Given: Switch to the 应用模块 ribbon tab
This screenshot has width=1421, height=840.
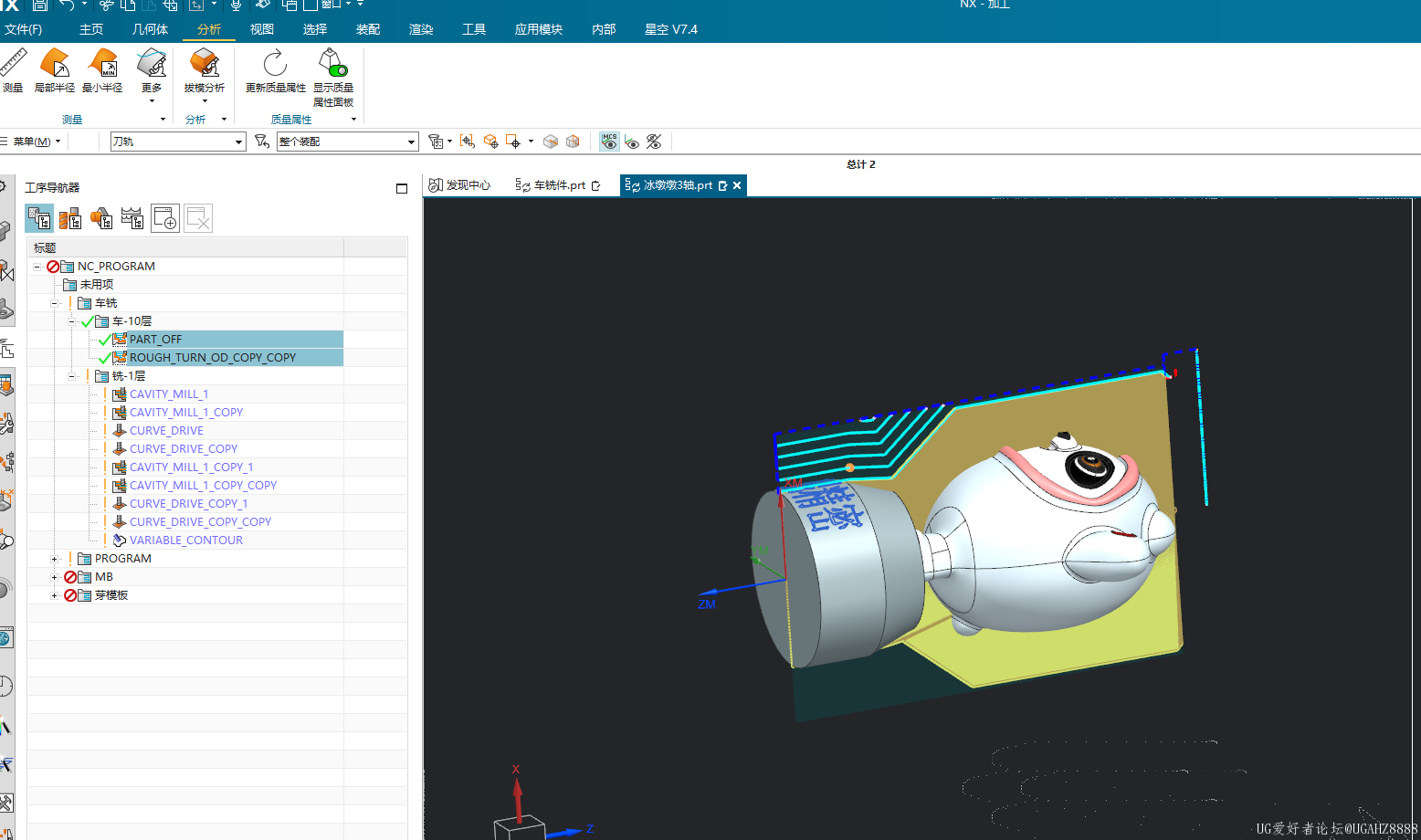Looking at the screenshot, I should (x=539, y=29).
